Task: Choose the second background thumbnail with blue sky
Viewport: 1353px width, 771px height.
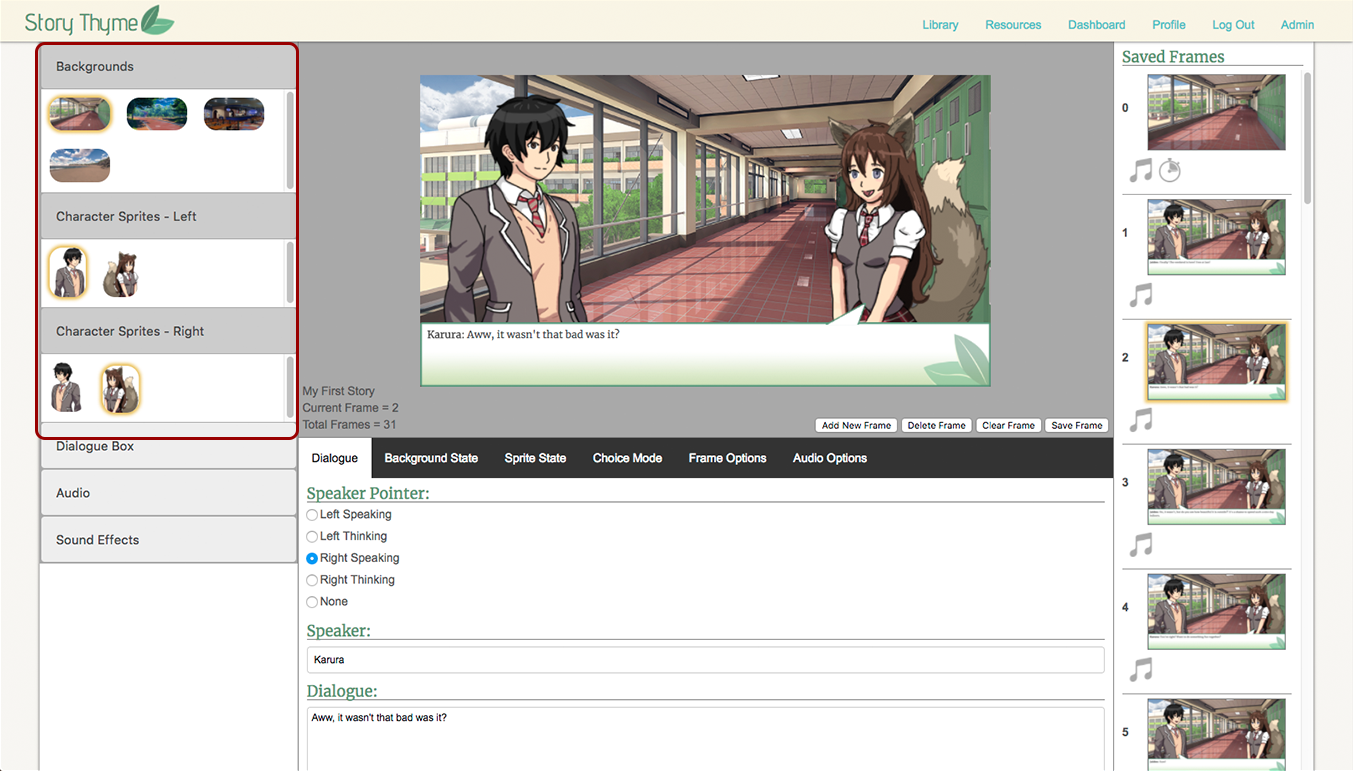Action: [x=157, y=114]
